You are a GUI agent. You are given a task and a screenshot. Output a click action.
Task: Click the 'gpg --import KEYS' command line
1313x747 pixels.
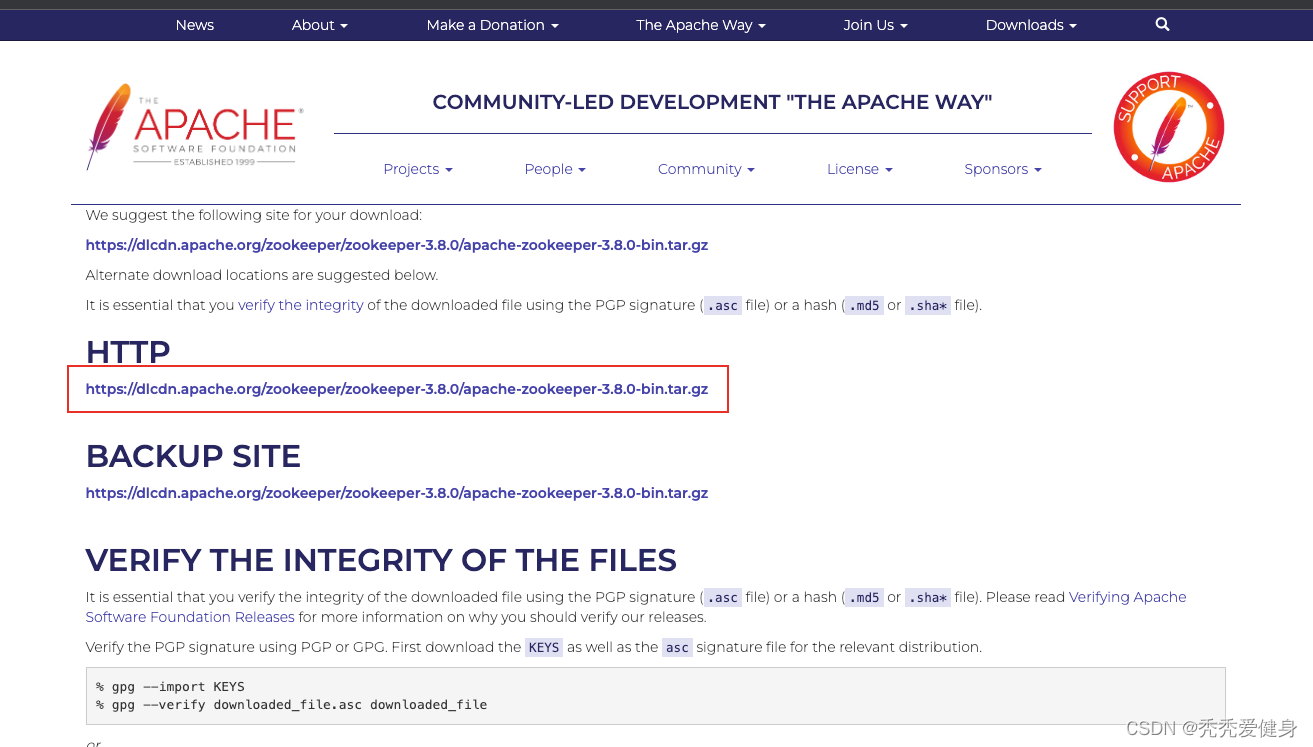tap(170, 687)
